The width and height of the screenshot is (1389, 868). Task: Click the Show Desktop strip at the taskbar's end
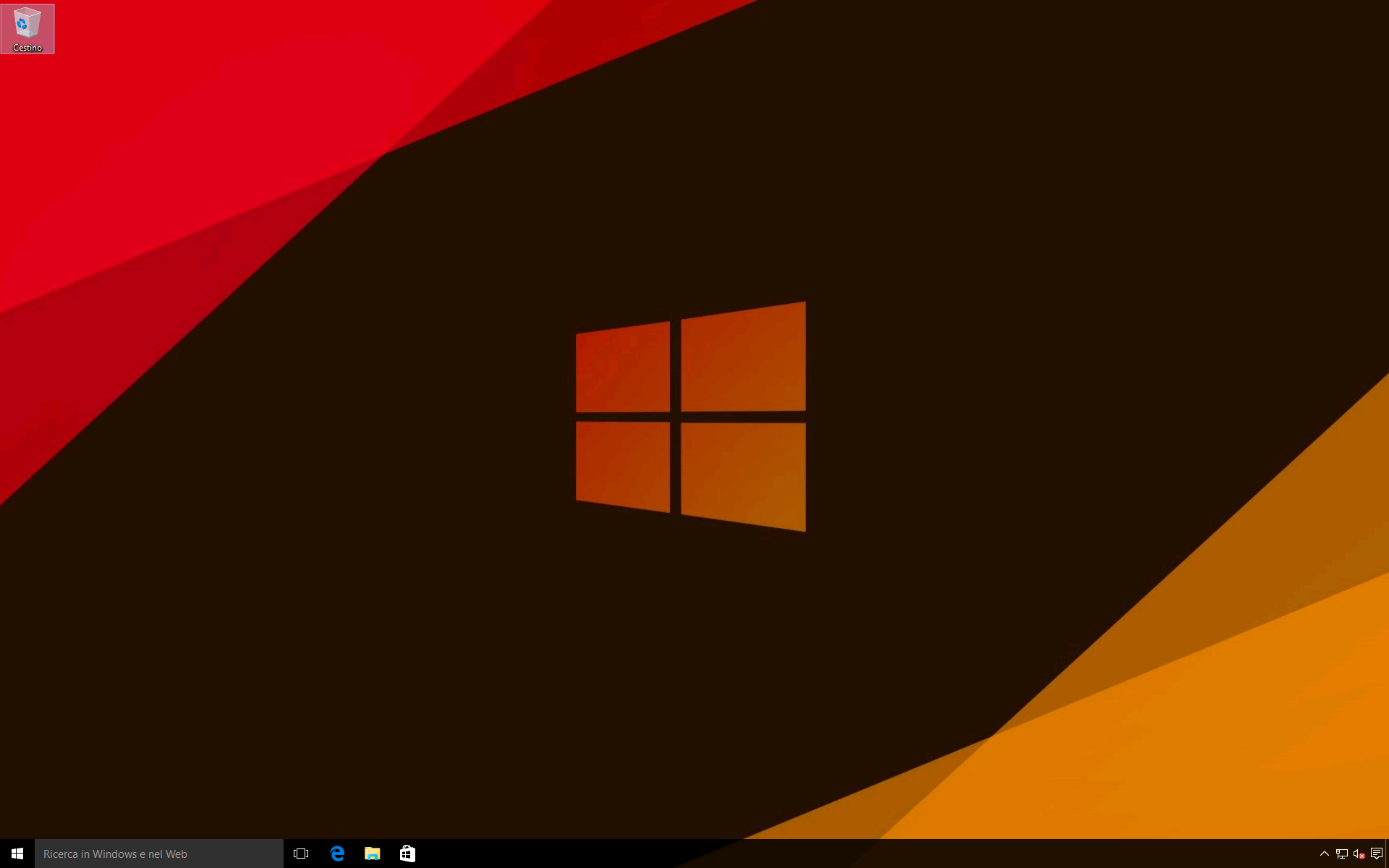tap(1387, 854)
